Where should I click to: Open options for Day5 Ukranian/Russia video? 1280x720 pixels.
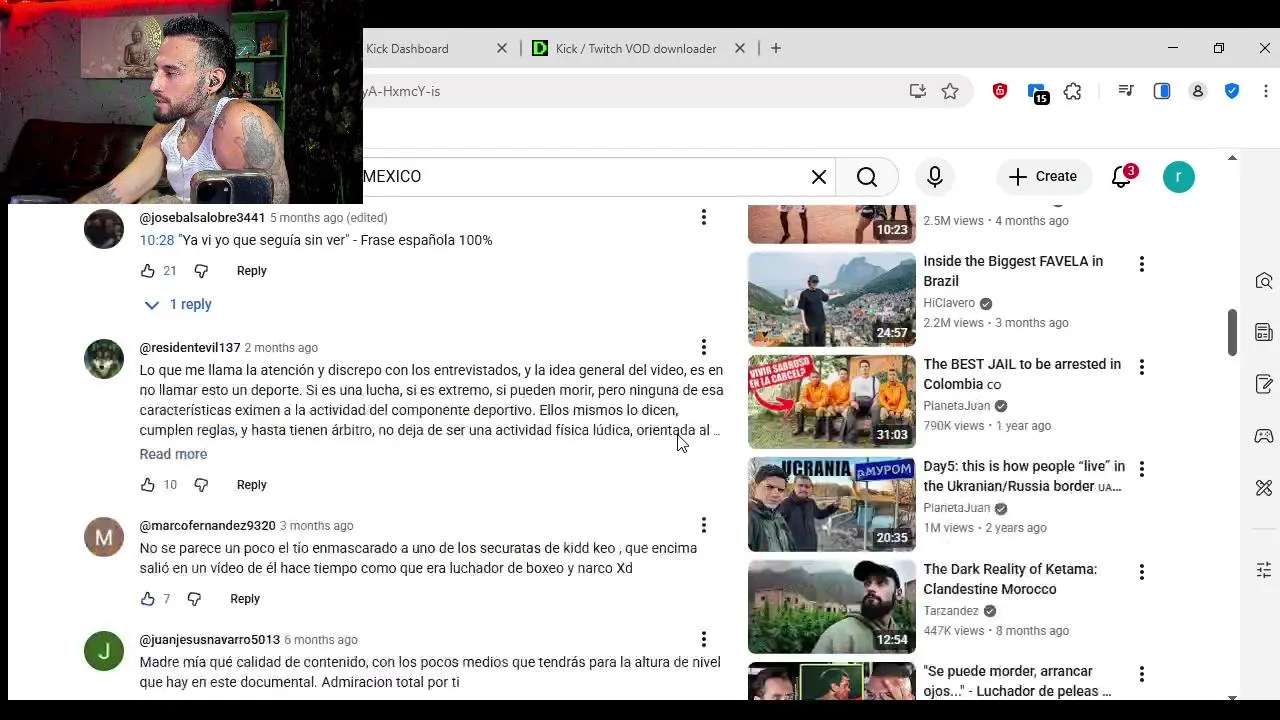pyautogui.click(x=1141, y=469)
